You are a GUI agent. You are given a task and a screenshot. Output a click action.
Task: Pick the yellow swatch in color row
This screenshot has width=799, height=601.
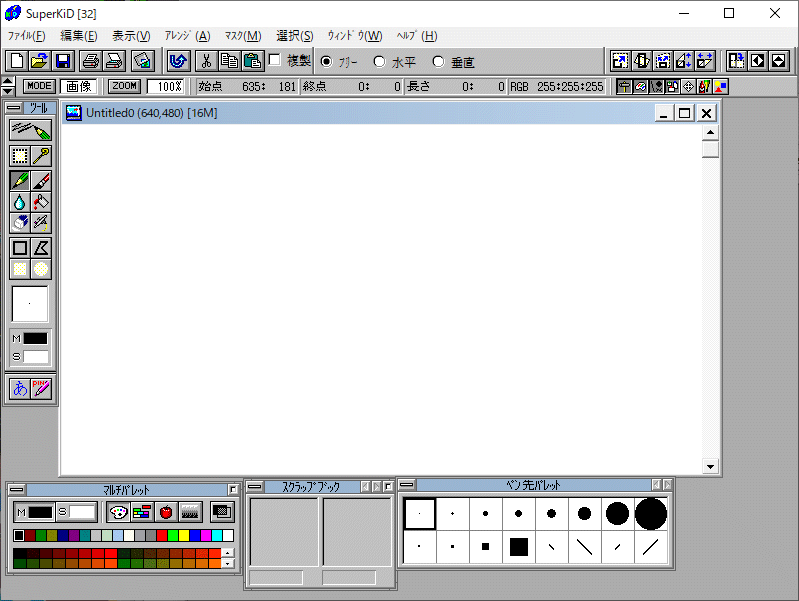click(183, 536)
